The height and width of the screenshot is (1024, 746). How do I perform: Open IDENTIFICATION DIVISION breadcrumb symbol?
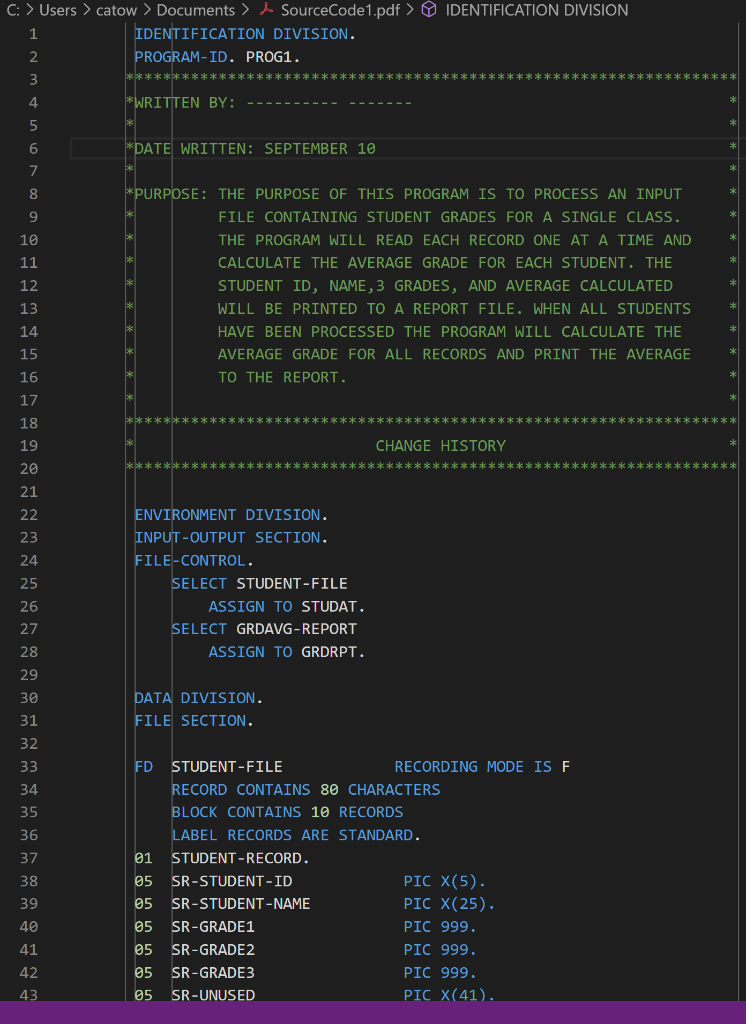[x=536, y=10]
